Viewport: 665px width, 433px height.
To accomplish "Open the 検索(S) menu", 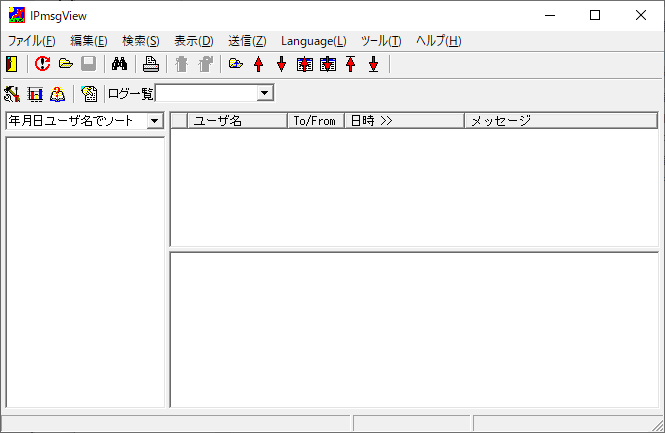I will point(141,41).
